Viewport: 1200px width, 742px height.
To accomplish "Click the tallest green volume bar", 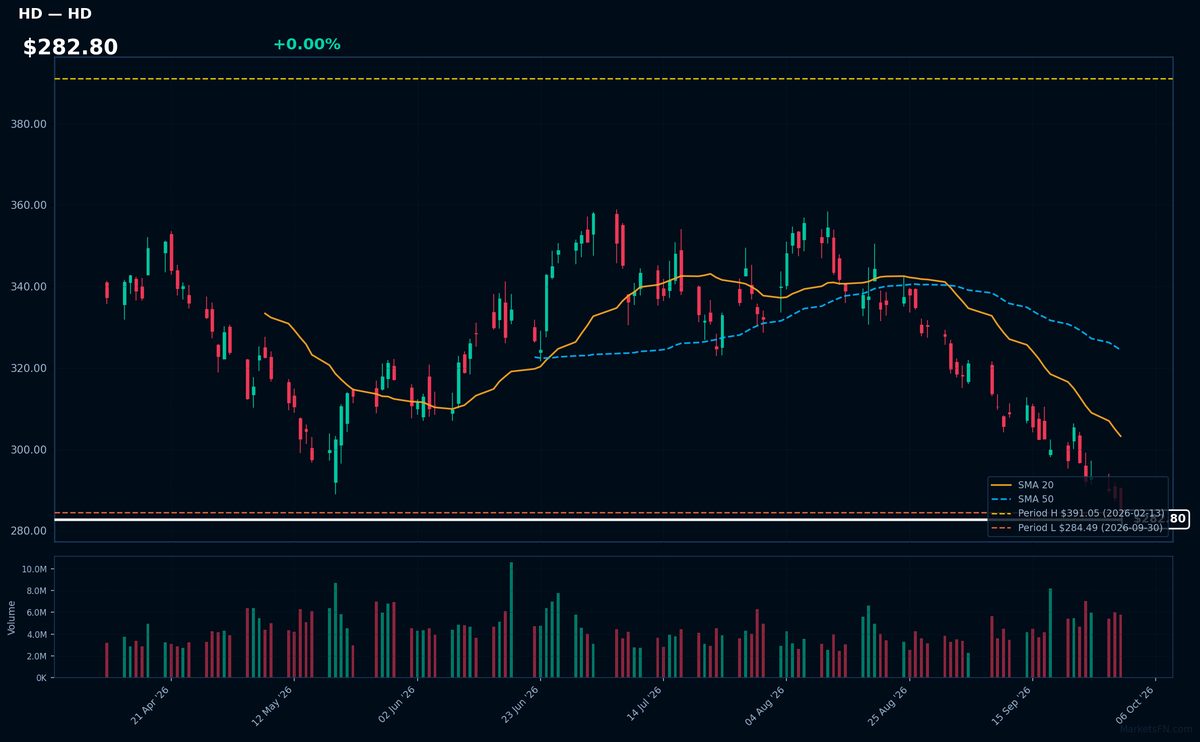I will click(511, 620).
